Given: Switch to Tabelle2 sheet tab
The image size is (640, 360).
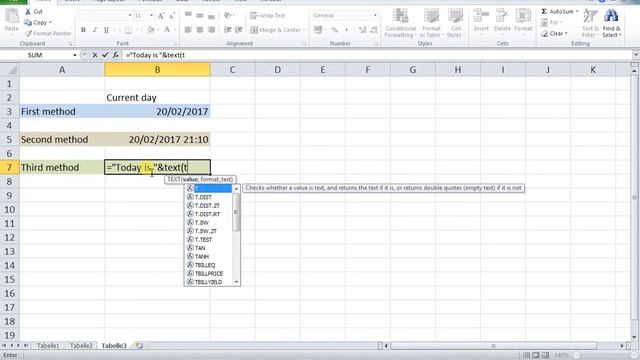Looking at the screenshot, I should click(81, 346).
